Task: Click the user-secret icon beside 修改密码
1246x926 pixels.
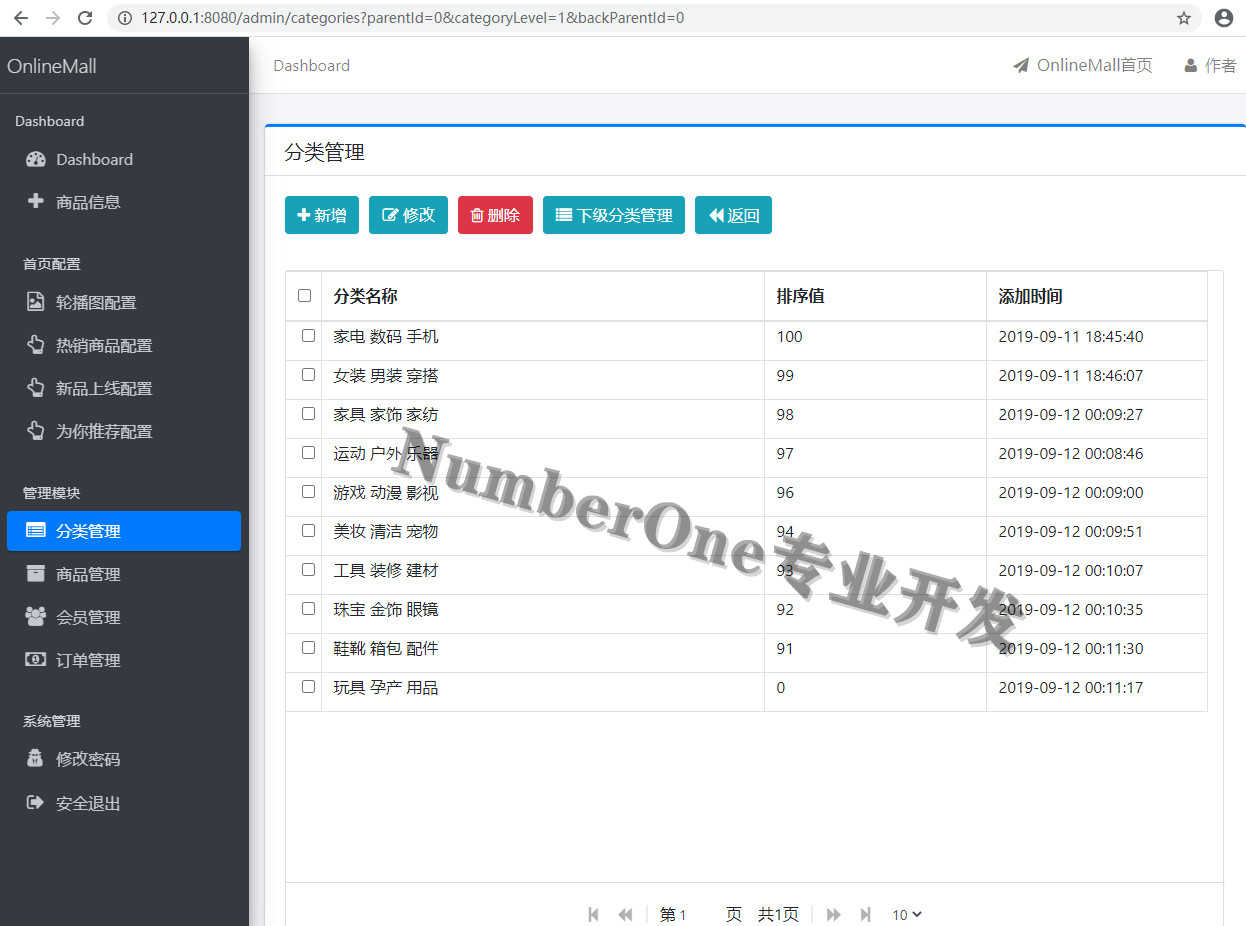Action: coord(36,758)
